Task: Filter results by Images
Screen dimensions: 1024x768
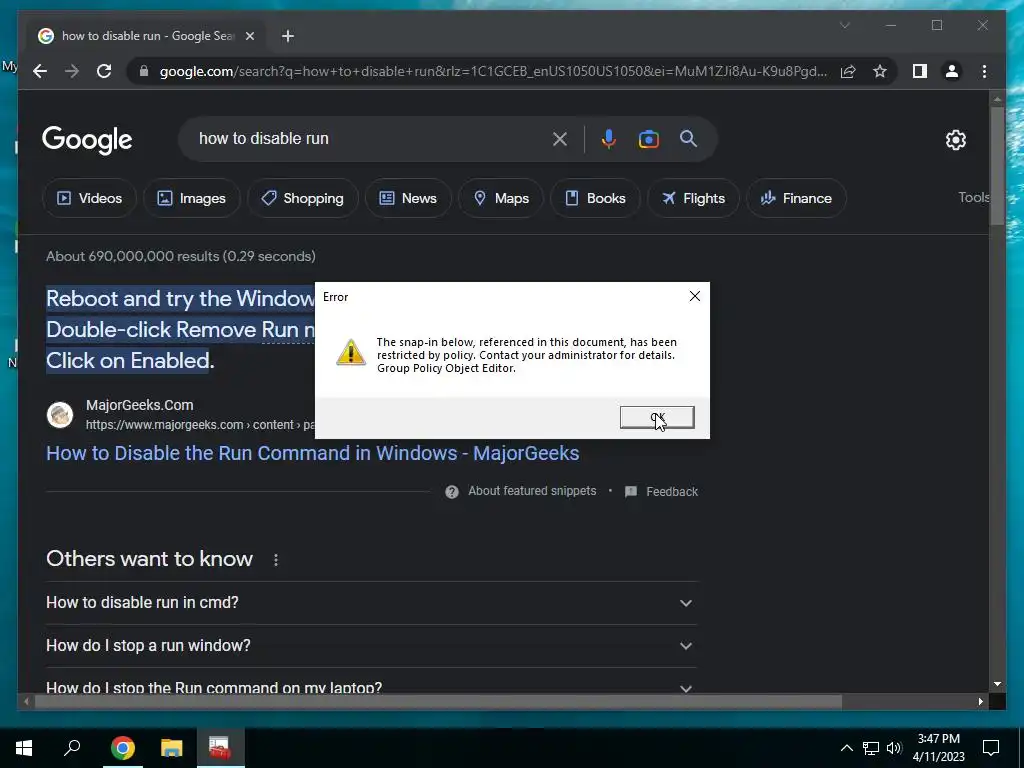Action: tap(191, 198)
